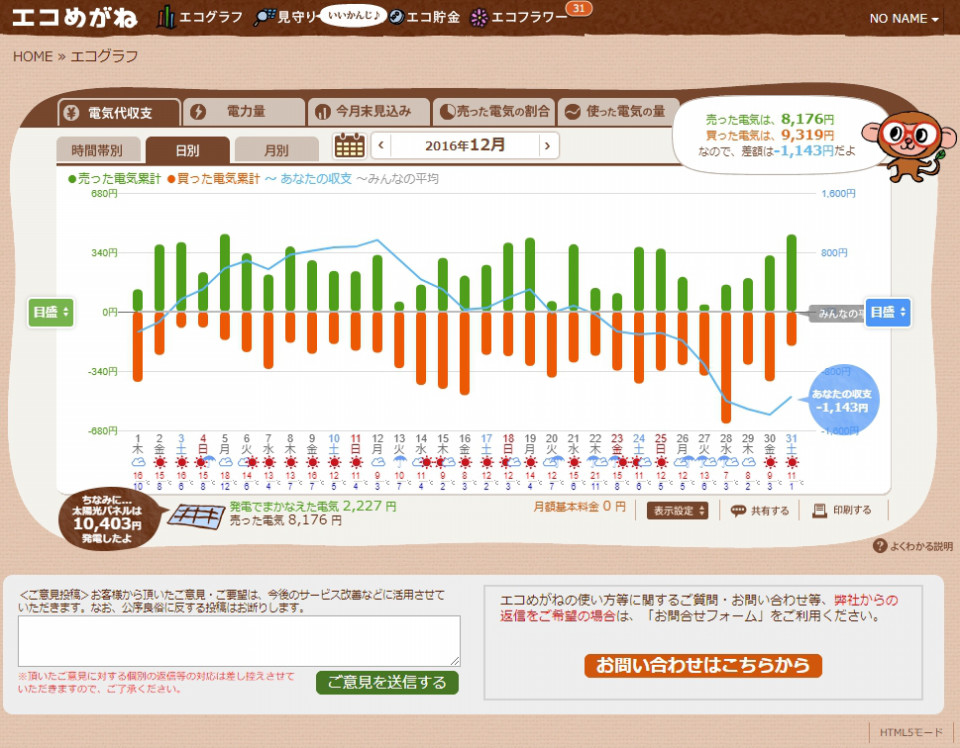Click the みんなの平均 gray marker label

(838, 313)
